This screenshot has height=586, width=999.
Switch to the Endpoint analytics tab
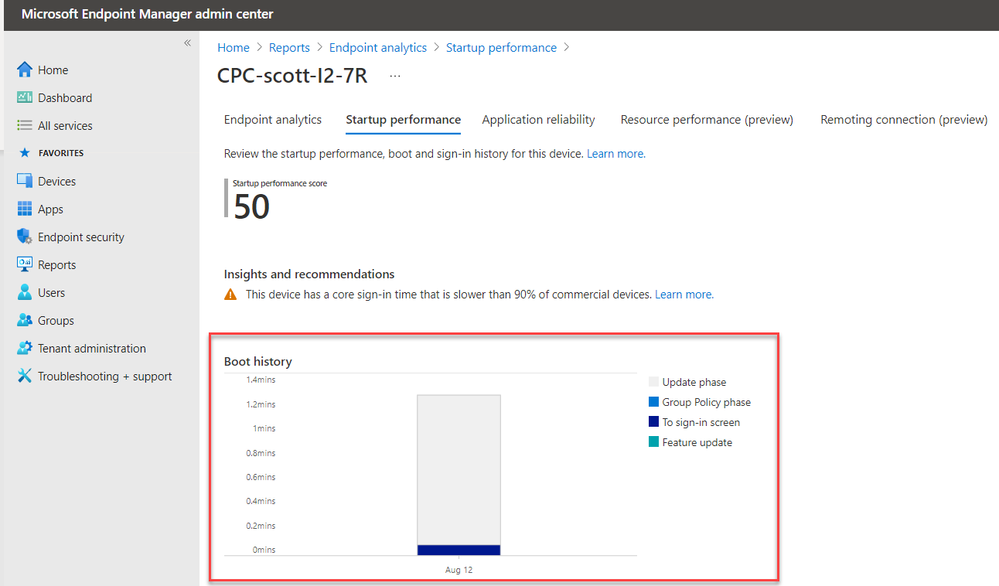point(273,120)
